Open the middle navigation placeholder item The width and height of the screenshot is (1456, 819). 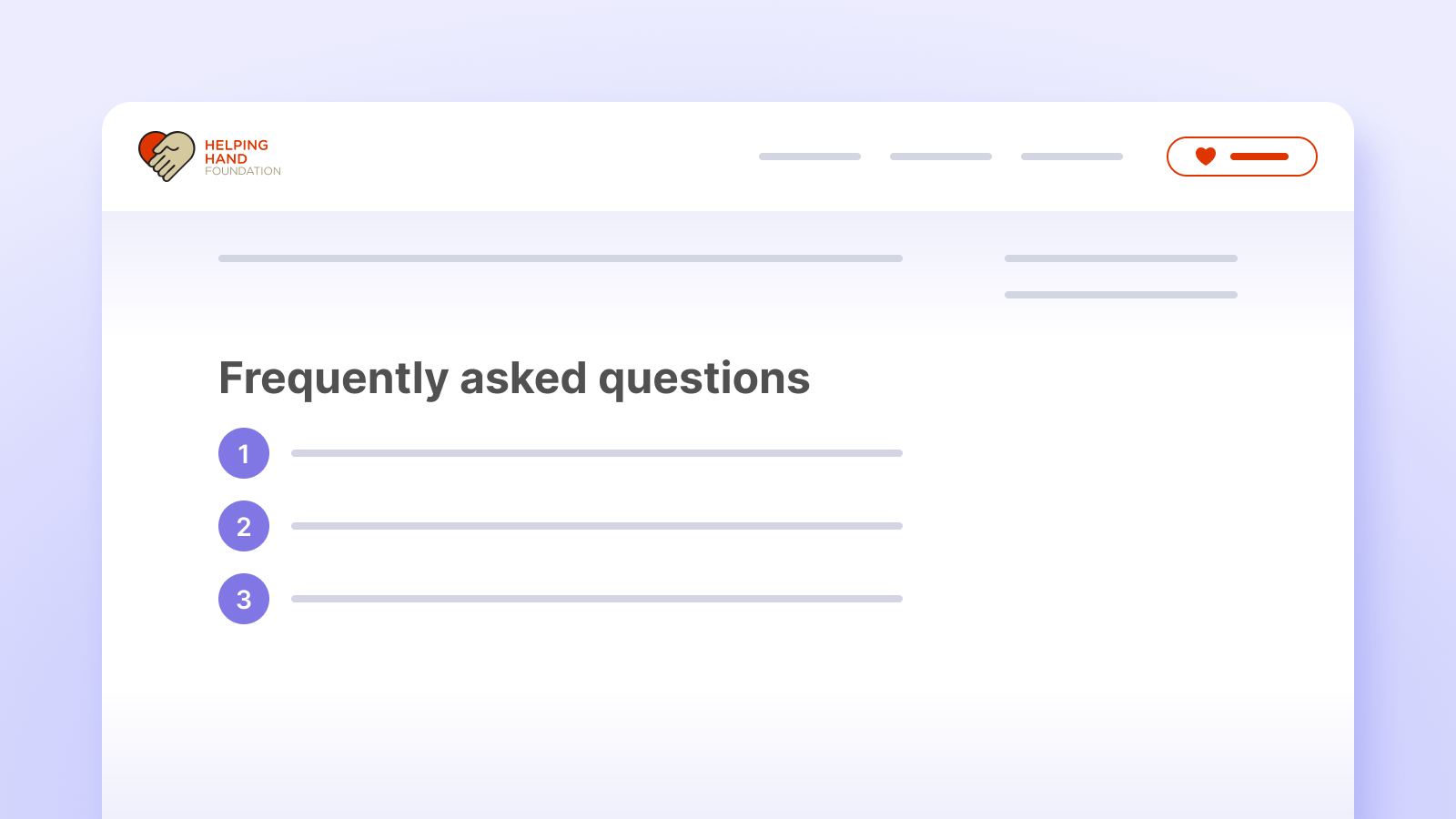[941, 157]
